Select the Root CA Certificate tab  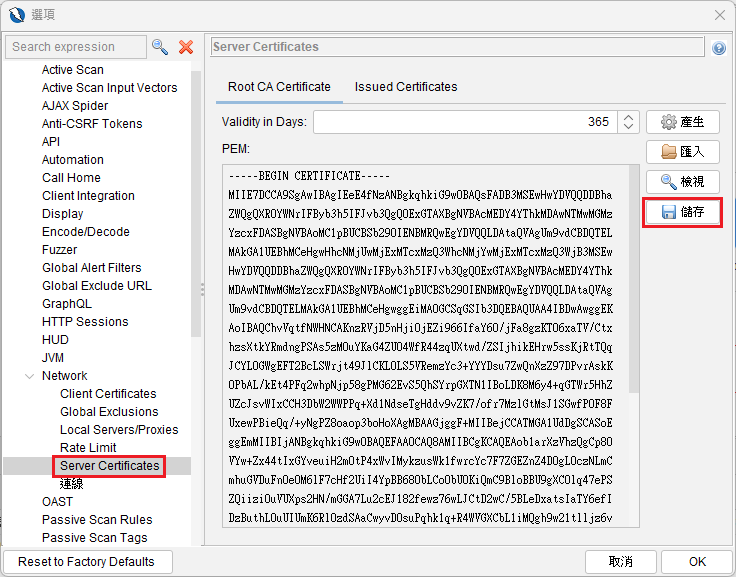[279, 87]
